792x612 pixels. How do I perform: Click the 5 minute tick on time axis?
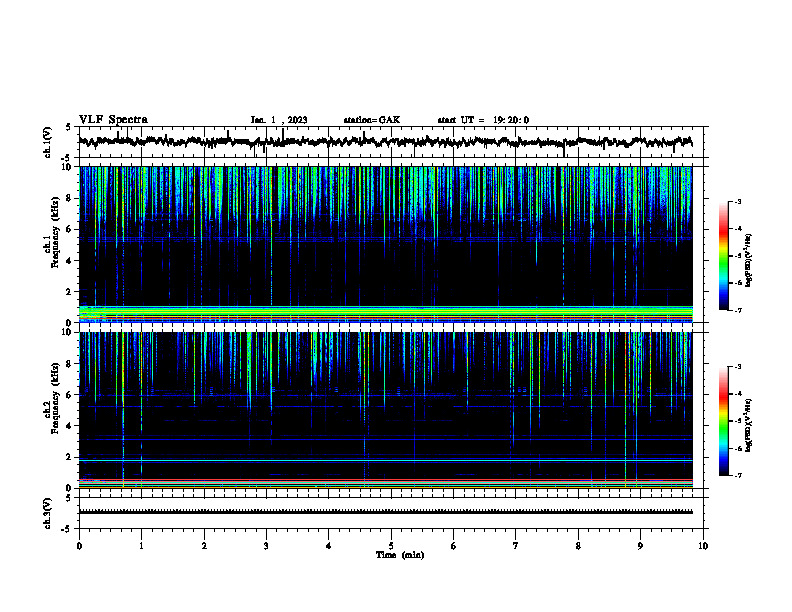click(391, 546)
